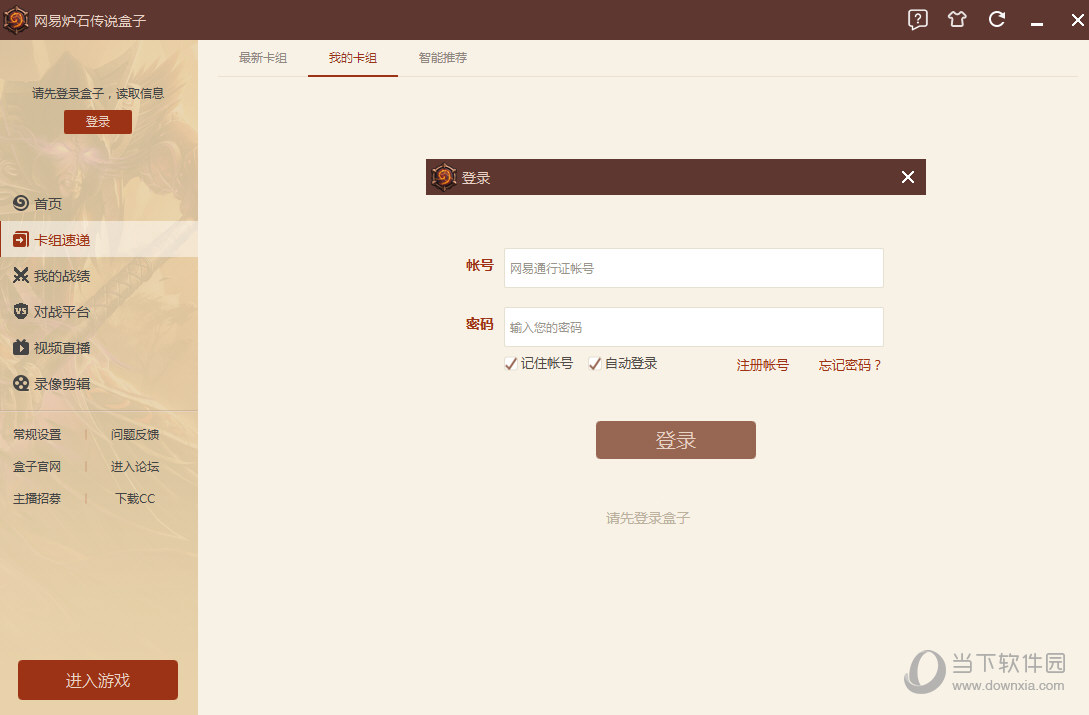Click the 进入游戏 button
1089x715 pixels.
point(97,679)
